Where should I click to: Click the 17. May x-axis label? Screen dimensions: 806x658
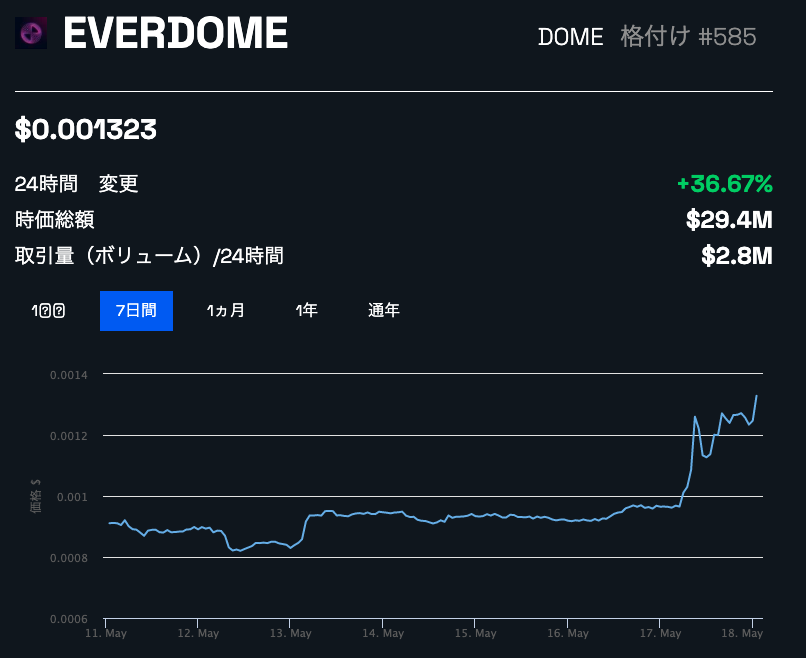tap(661, 633)
